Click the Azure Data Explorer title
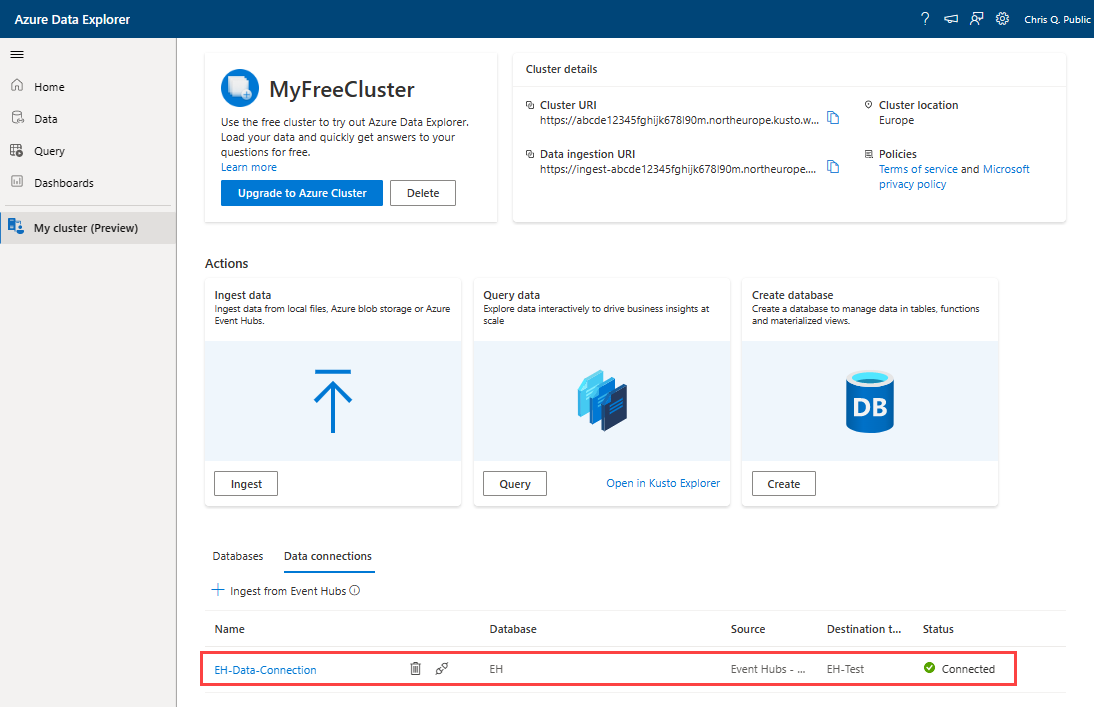 point(73,20)
